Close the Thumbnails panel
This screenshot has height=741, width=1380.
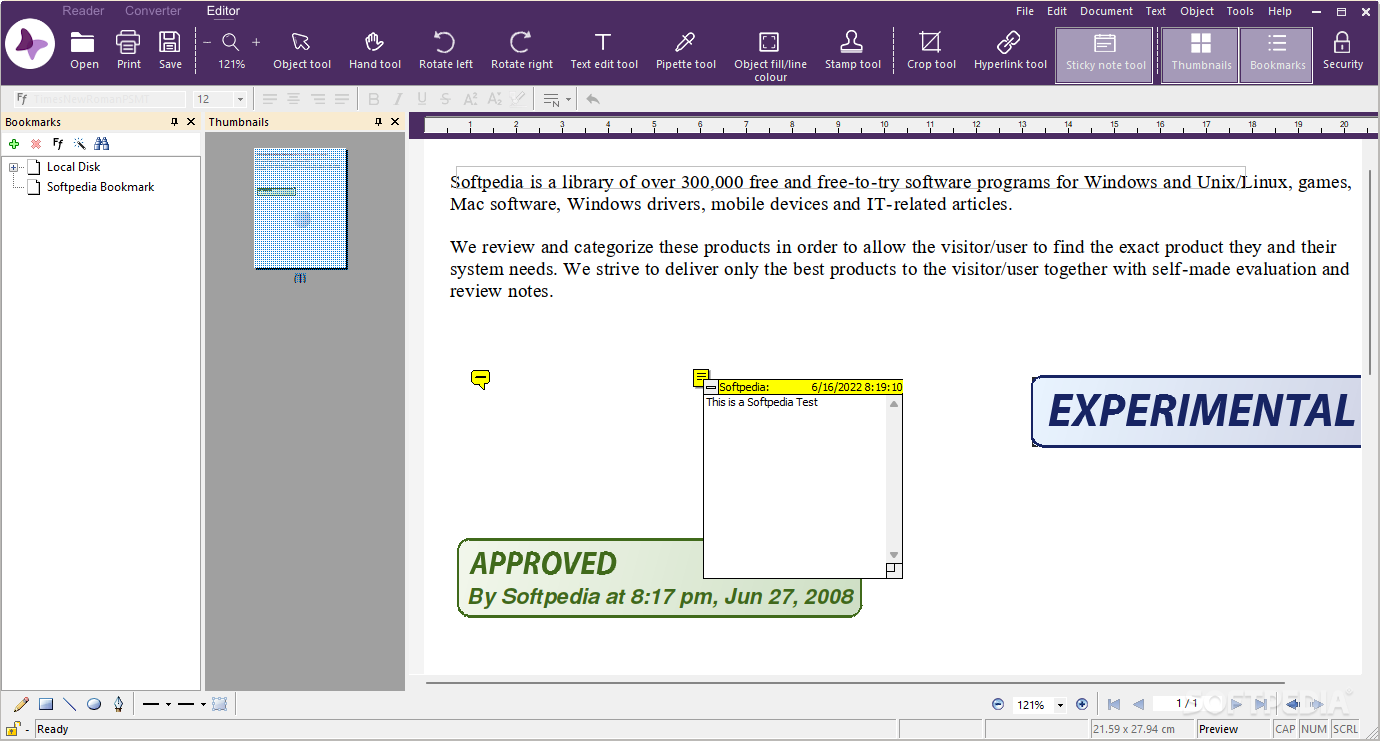click(395, 122)
